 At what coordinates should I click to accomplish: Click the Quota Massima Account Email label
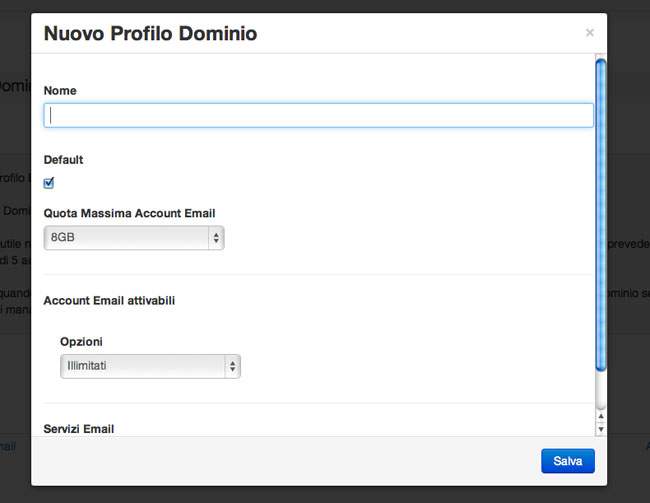click(x=129, y=213)
